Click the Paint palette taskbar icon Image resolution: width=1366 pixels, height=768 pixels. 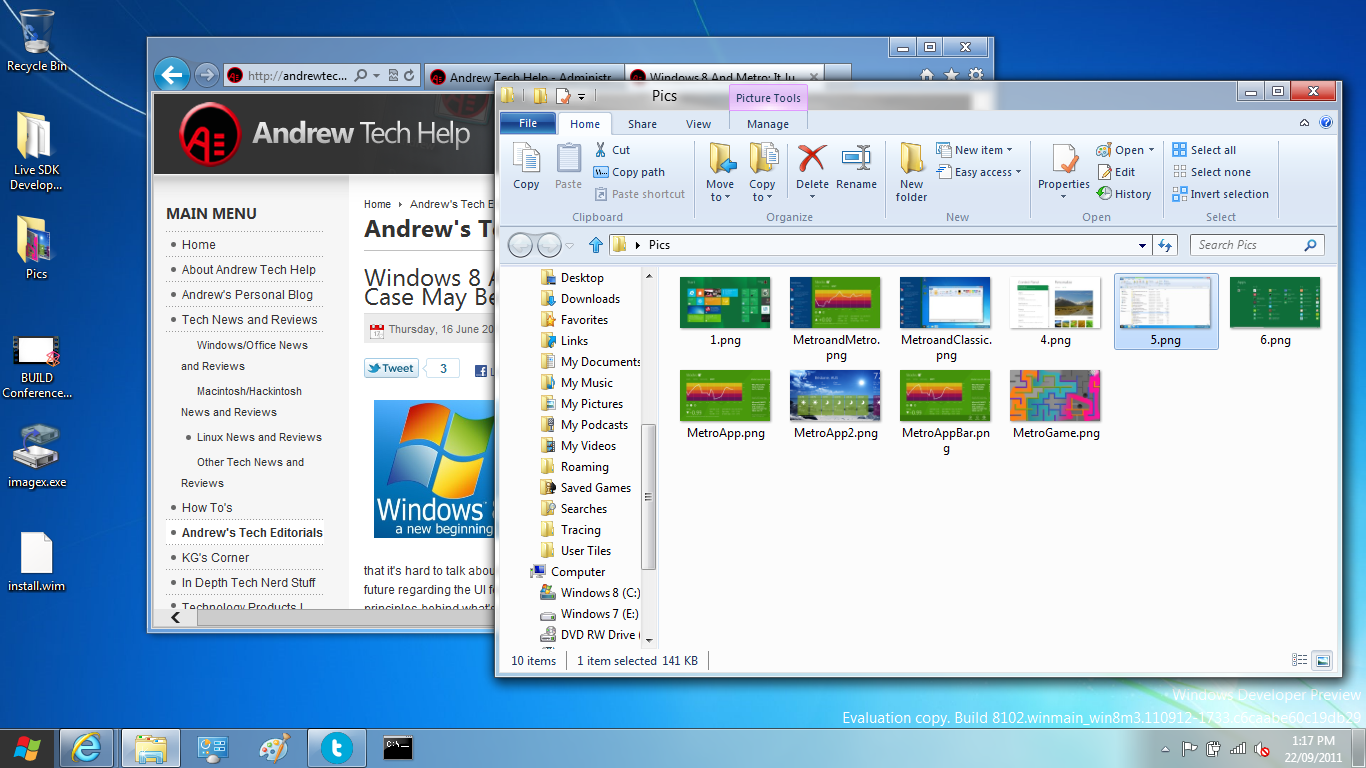click(273, 748)
